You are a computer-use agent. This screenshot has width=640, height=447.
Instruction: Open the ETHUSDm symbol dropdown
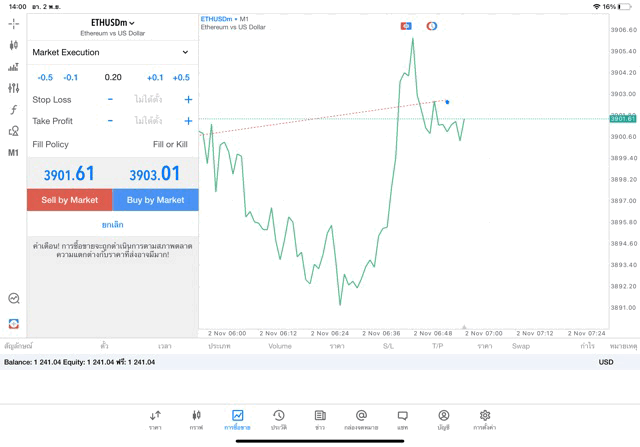[x=112, y=23]
